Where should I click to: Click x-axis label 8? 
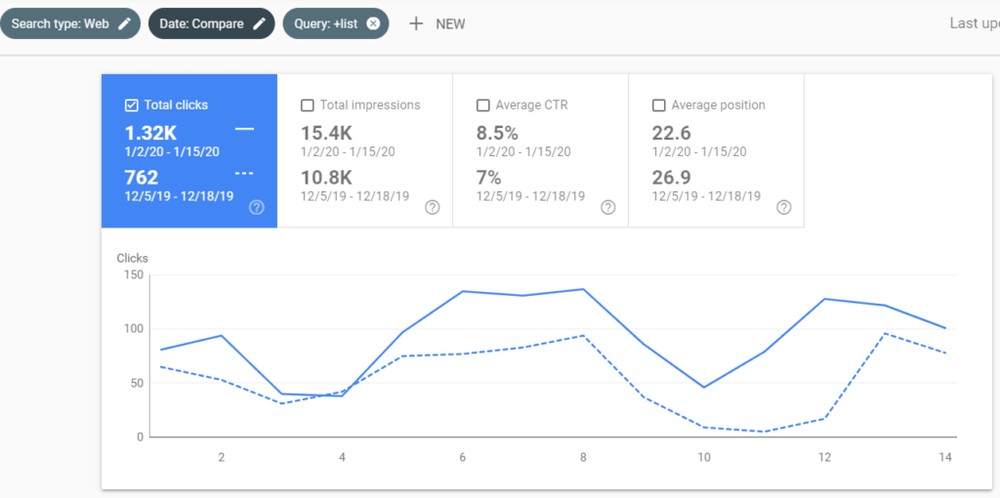[x=583, y=457]
